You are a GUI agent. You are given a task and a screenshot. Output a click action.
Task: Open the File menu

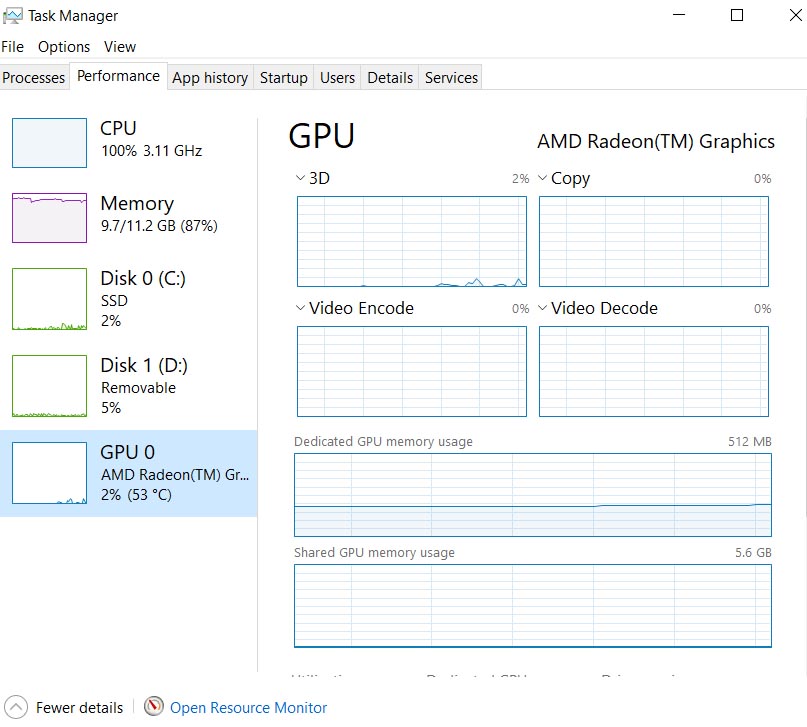tap(12, 47)
